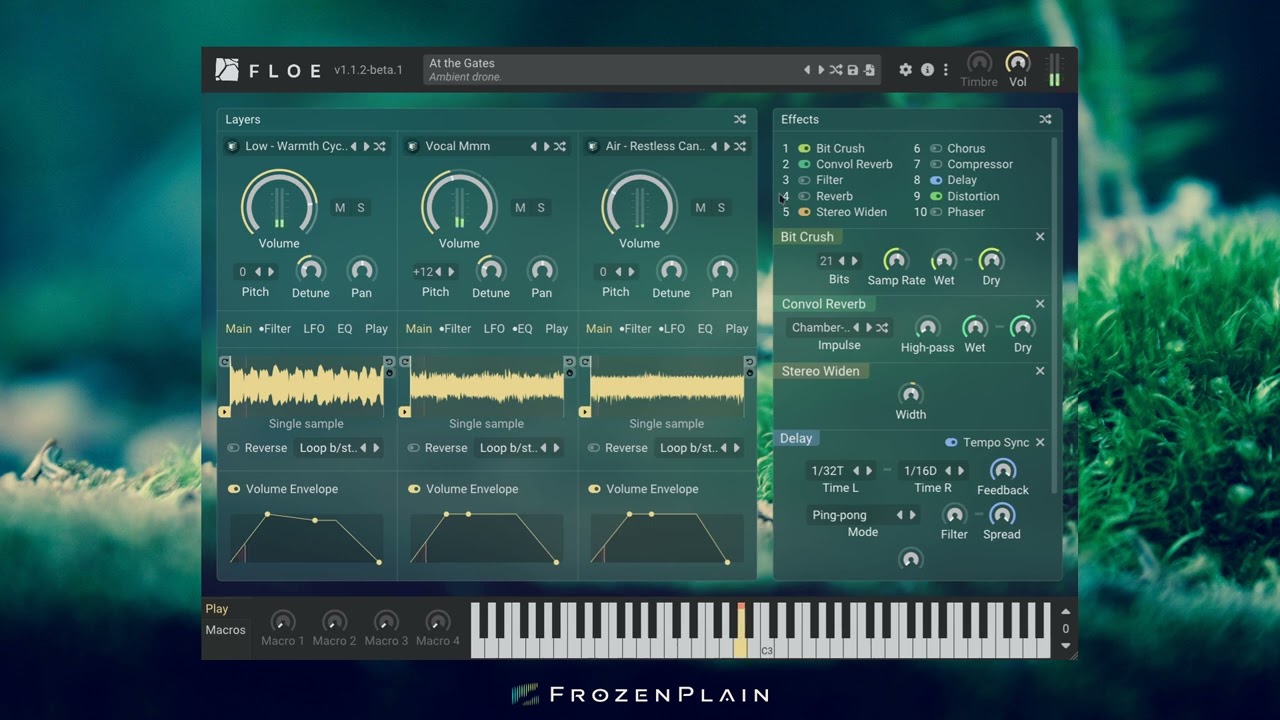Save the current preset with floppy disk icon
1280x720 pixels.
click(853, 70)
